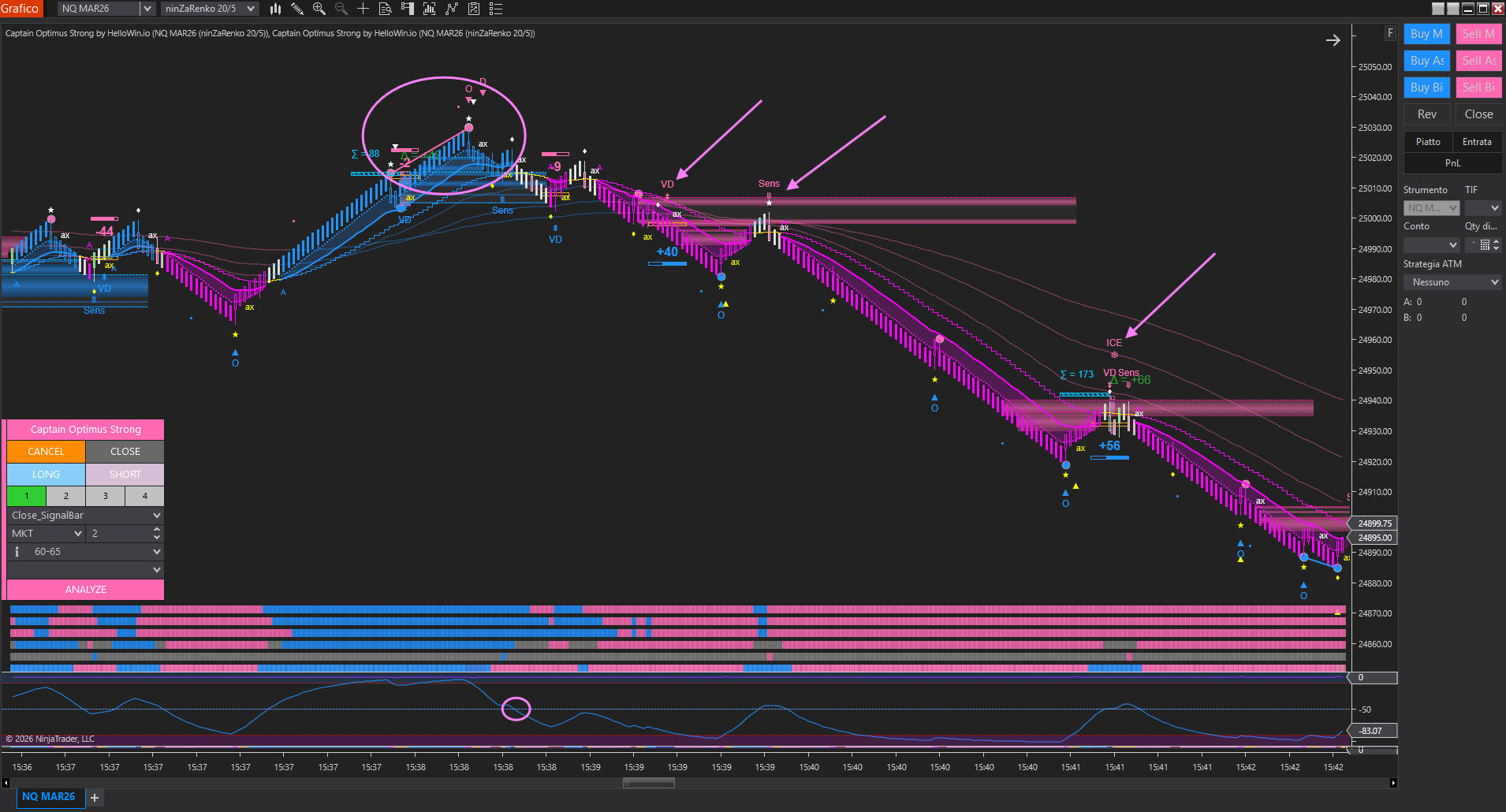Screen dimensions: 1506x812
Task: Toggle quantity preset 3 in Captain panel
Action: pyautogui.click(x=105, y=496)
